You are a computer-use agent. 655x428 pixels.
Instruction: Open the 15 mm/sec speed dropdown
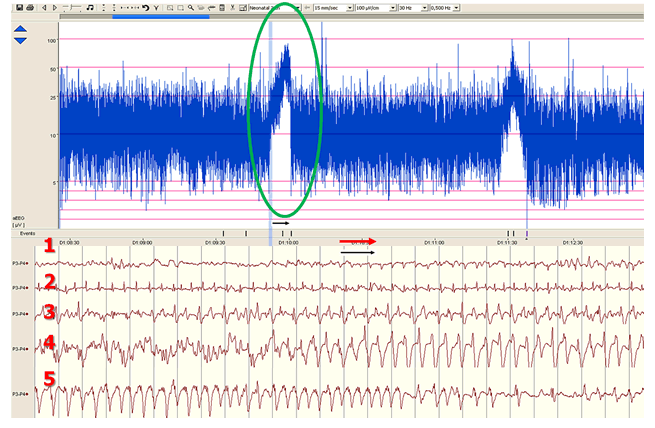tap(349, 8)
